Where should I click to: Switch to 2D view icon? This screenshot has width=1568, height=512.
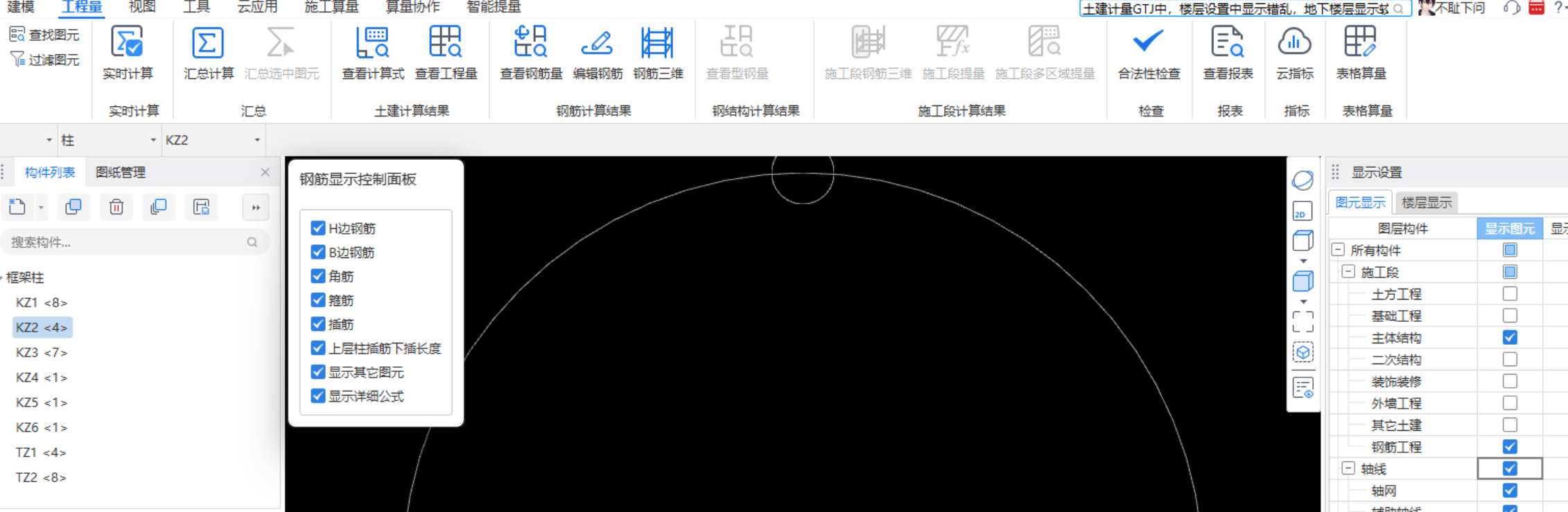[1303, 211]
